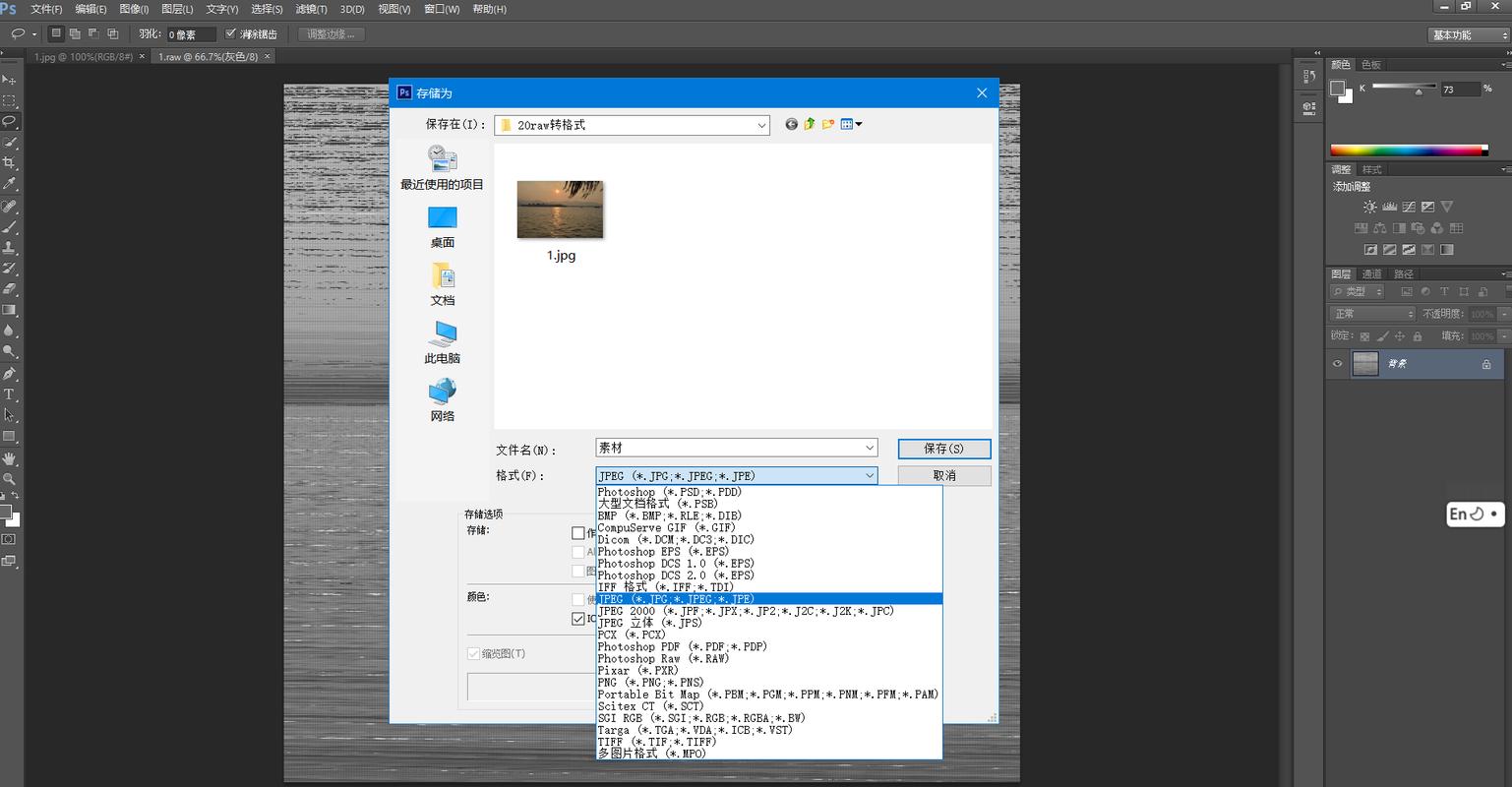Select the Gradient tool
This screenshot has width=1512, height=787.
click(9, 310)
